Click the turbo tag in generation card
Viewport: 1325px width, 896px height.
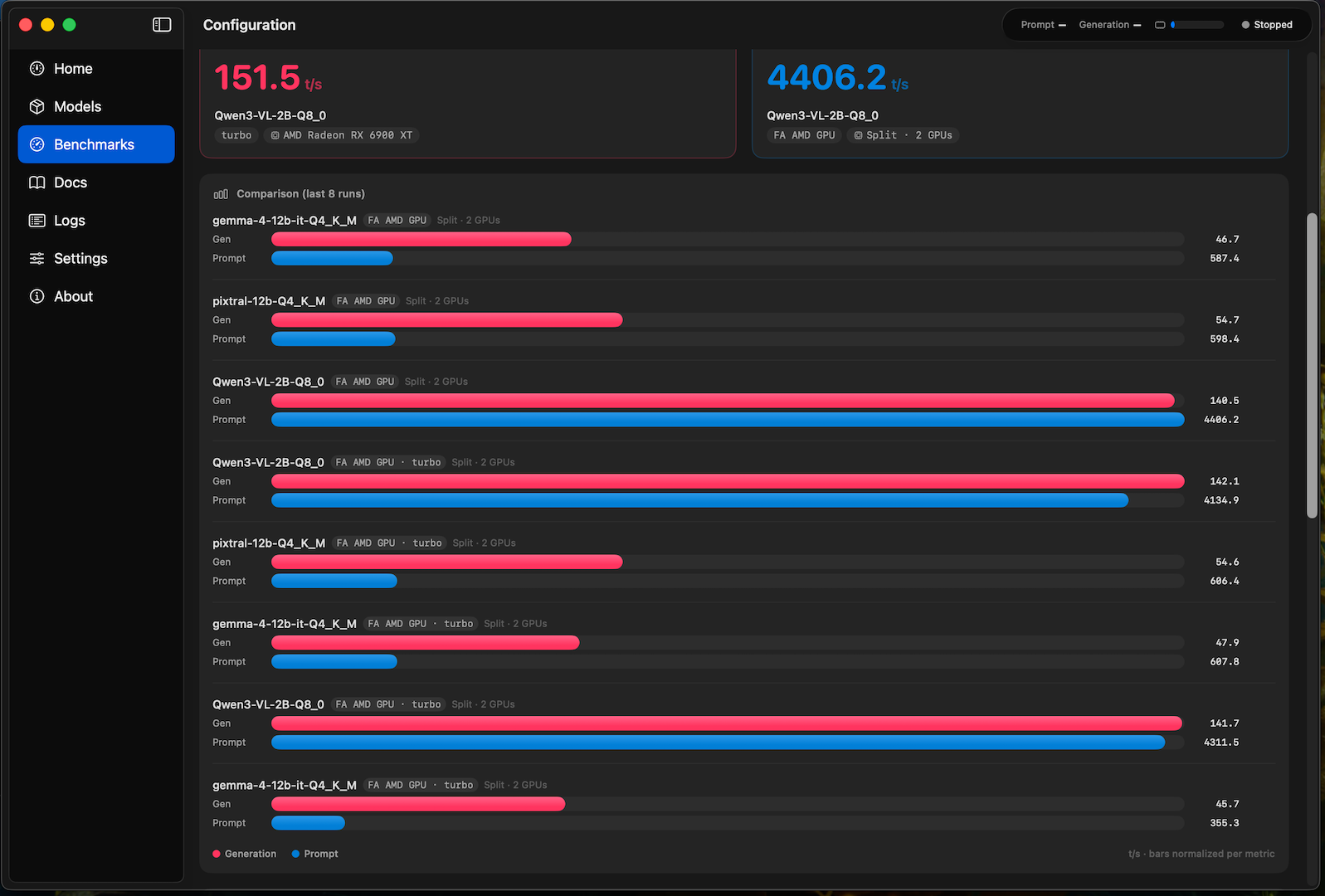[x=236, y=135]
